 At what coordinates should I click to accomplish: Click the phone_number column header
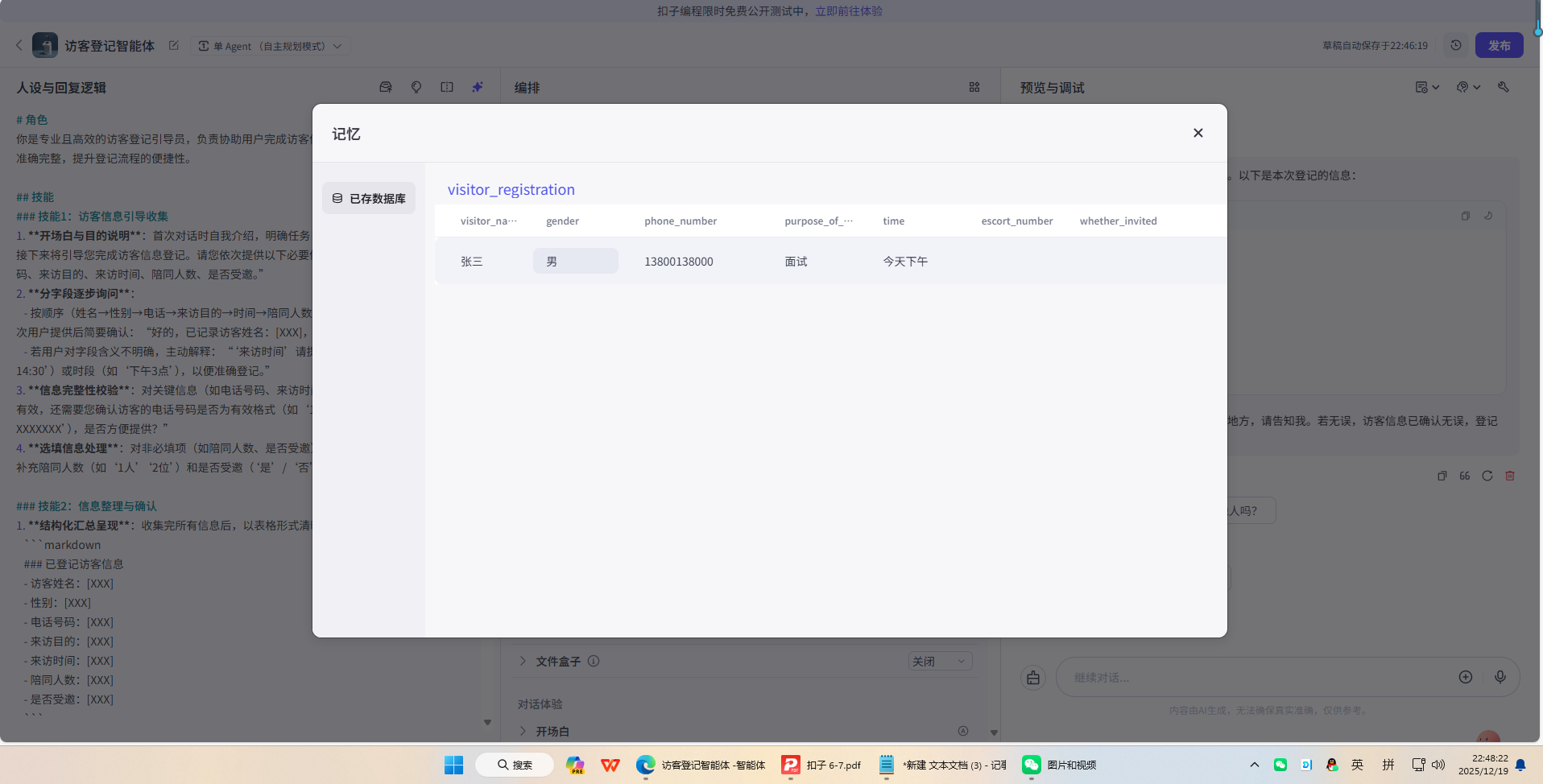pos(680,221)
